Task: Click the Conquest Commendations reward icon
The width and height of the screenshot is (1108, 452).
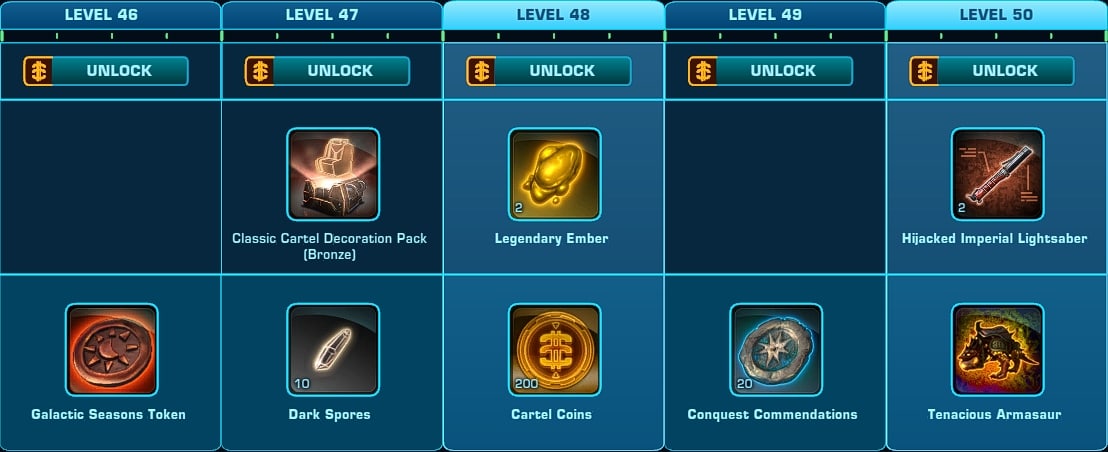Action: tap(776, 350)
